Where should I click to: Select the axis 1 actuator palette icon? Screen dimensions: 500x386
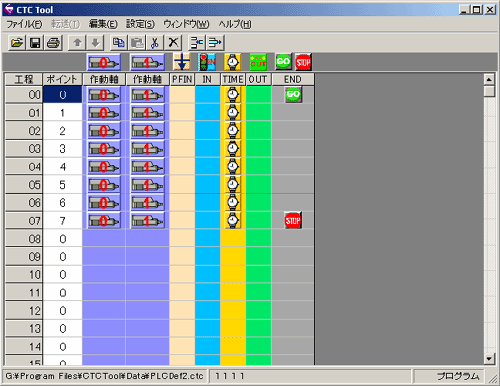point(147,62)
